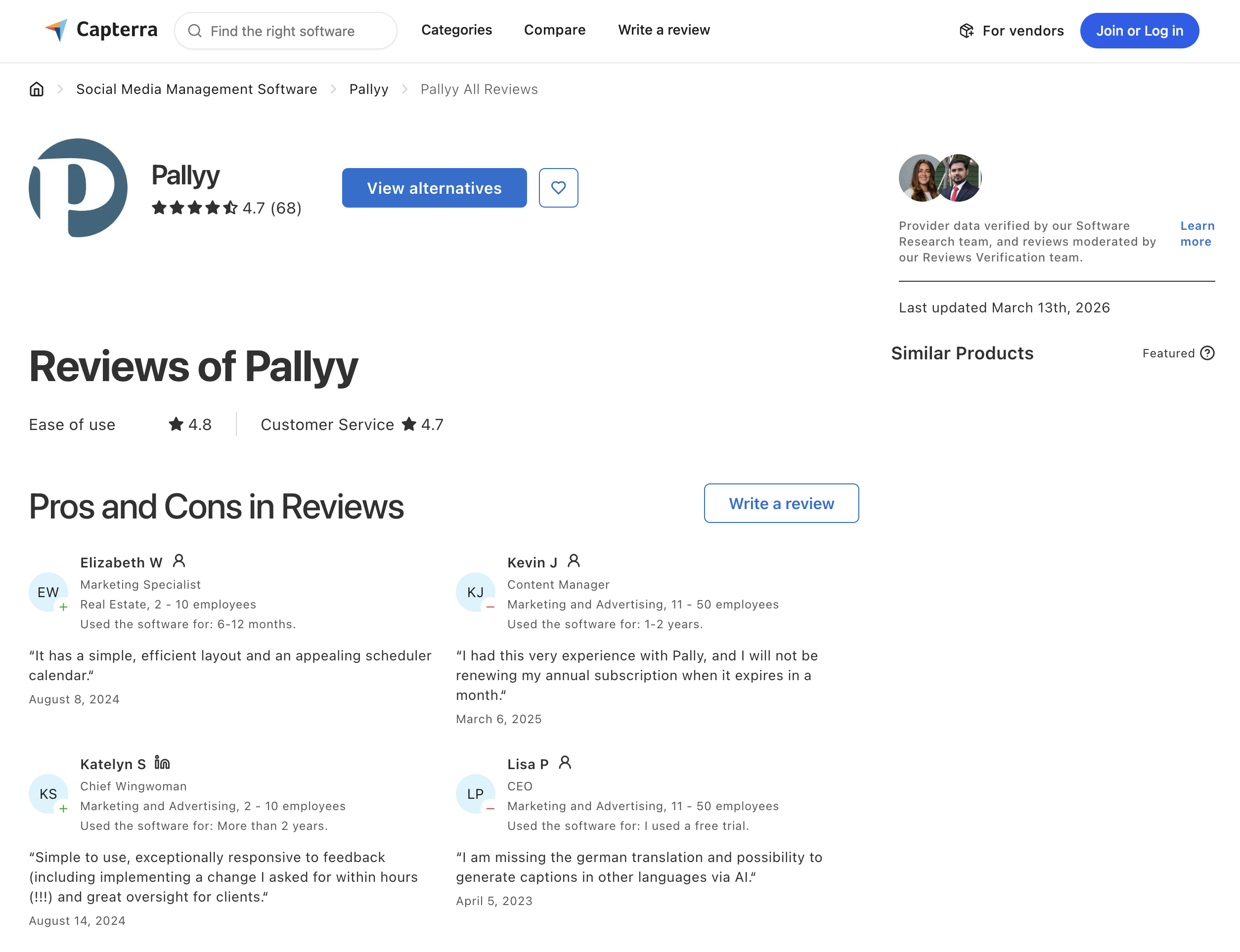Select Compare in the navigation bar
This screenshot has width=1240, height=952.
click(555, 30)
